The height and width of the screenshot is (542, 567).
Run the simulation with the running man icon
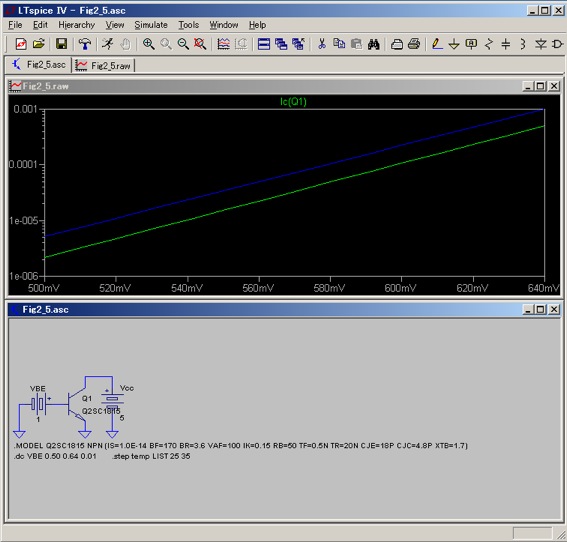pos(107,44)
